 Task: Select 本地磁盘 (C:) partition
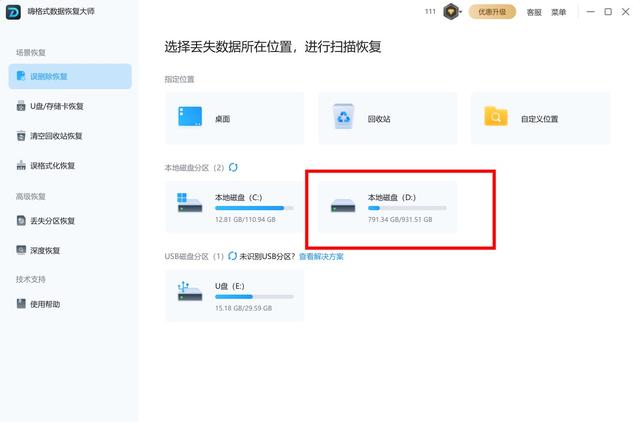coord(235,207)
